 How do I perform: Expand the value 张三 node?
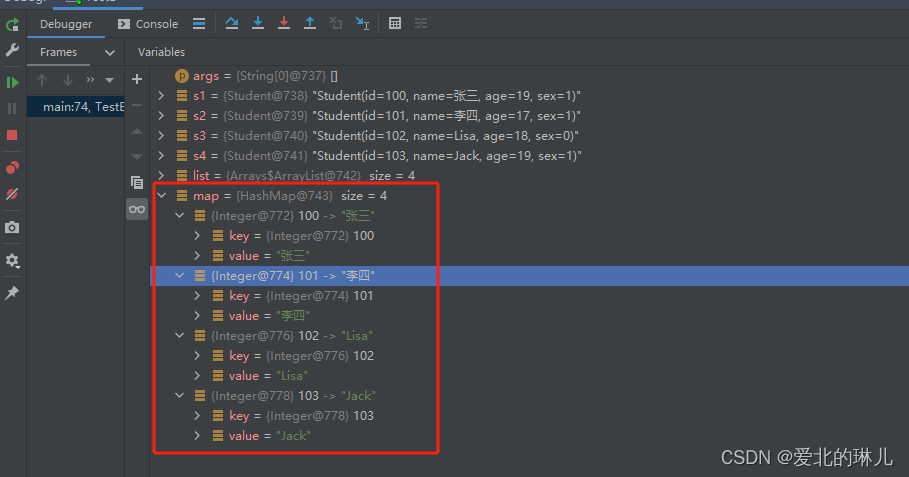198,256
